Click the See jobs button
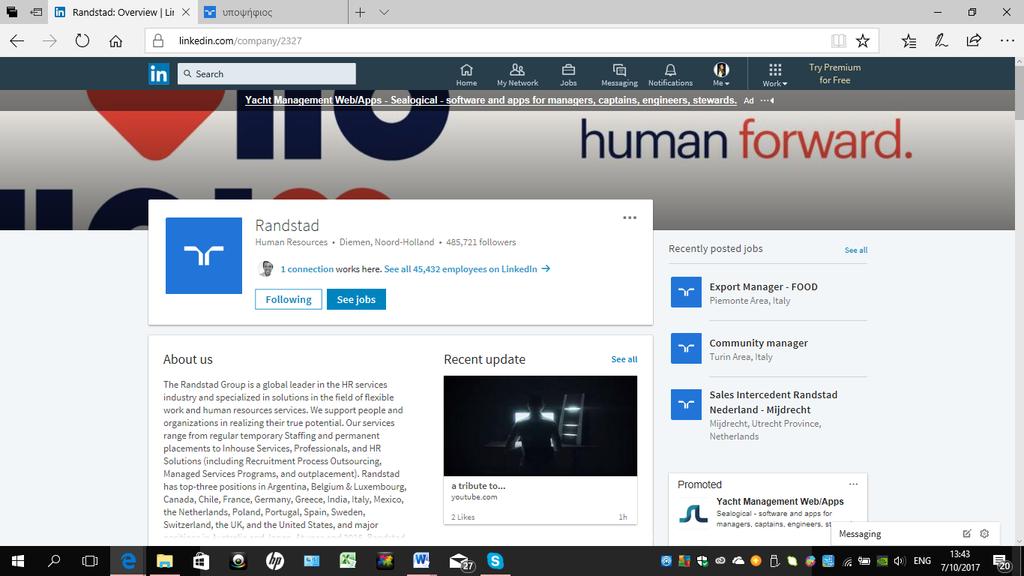Viewport: 1024px width, 576px height. (x=356, y=299)
